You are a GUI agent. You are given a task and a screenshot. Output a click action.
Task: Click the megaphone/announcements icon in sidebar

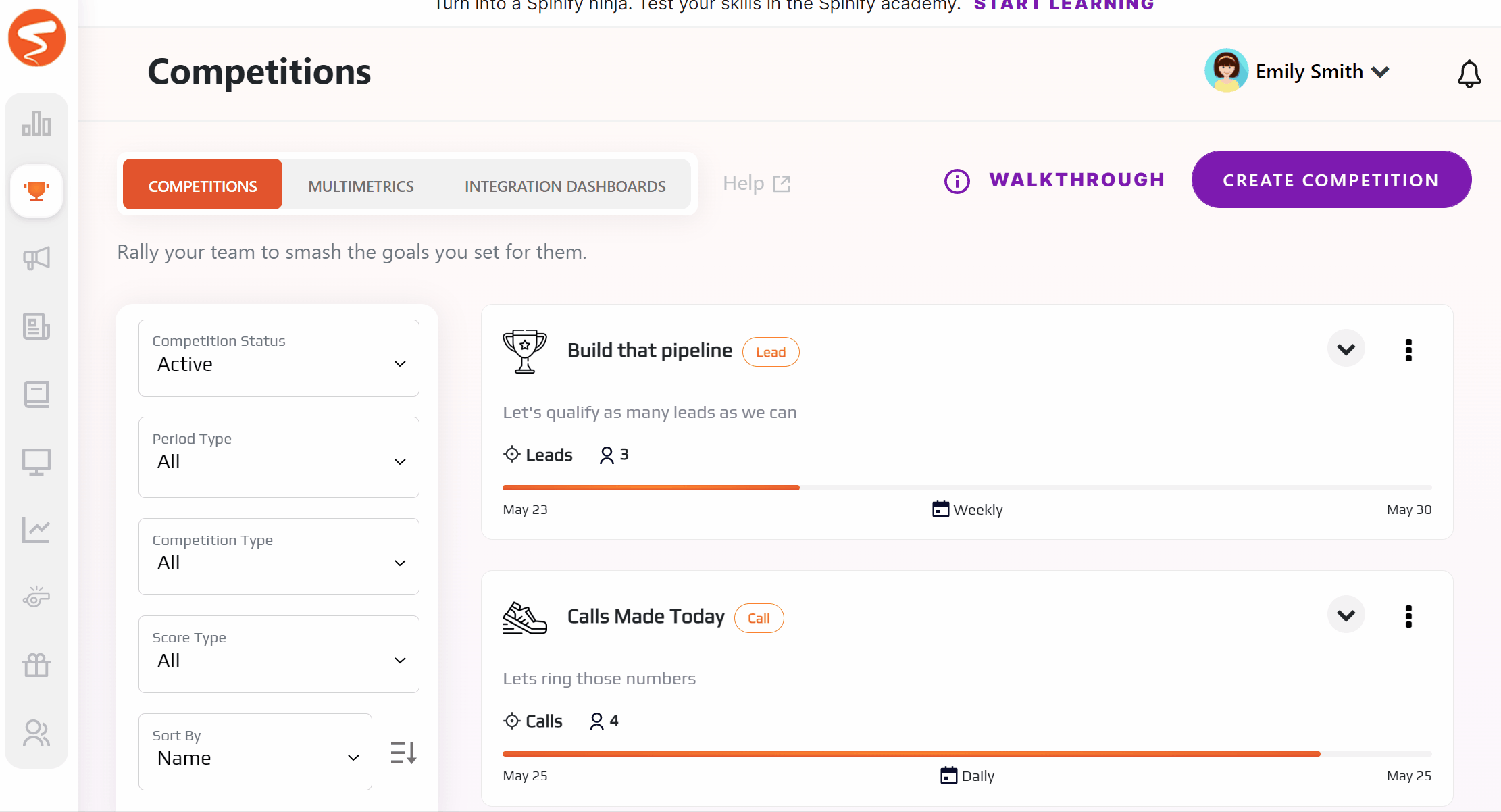click(37, 257)
